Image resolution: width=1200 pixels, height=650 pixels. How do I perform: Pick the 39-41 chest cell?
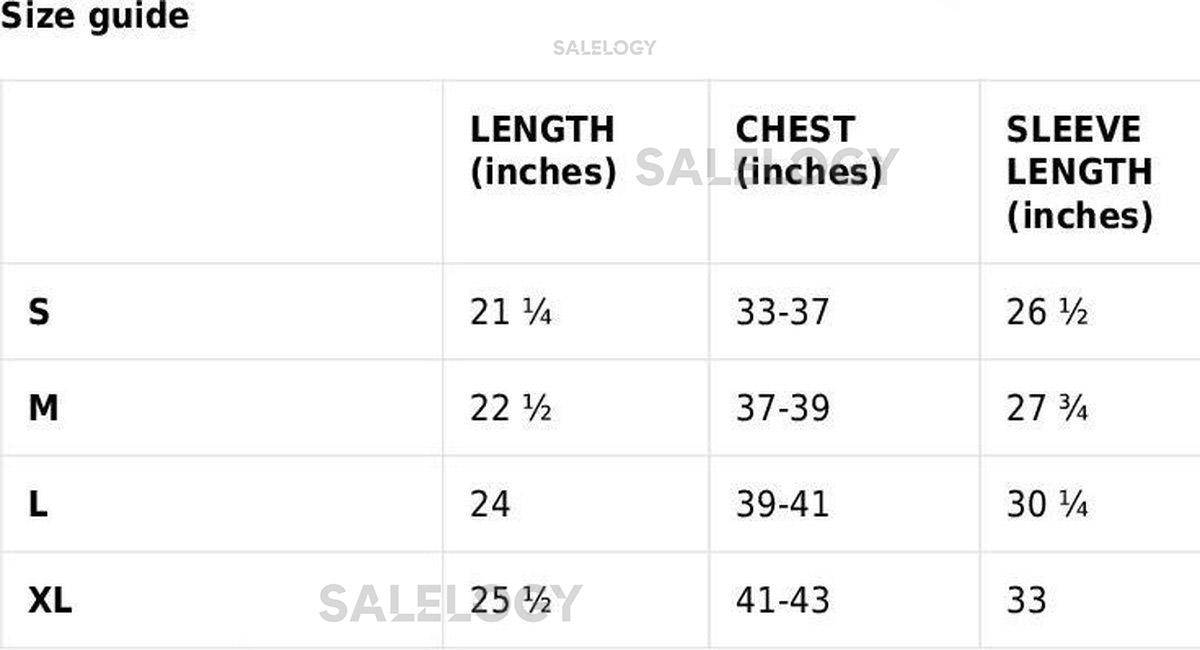pyautogui.click(x=782, y=504)
